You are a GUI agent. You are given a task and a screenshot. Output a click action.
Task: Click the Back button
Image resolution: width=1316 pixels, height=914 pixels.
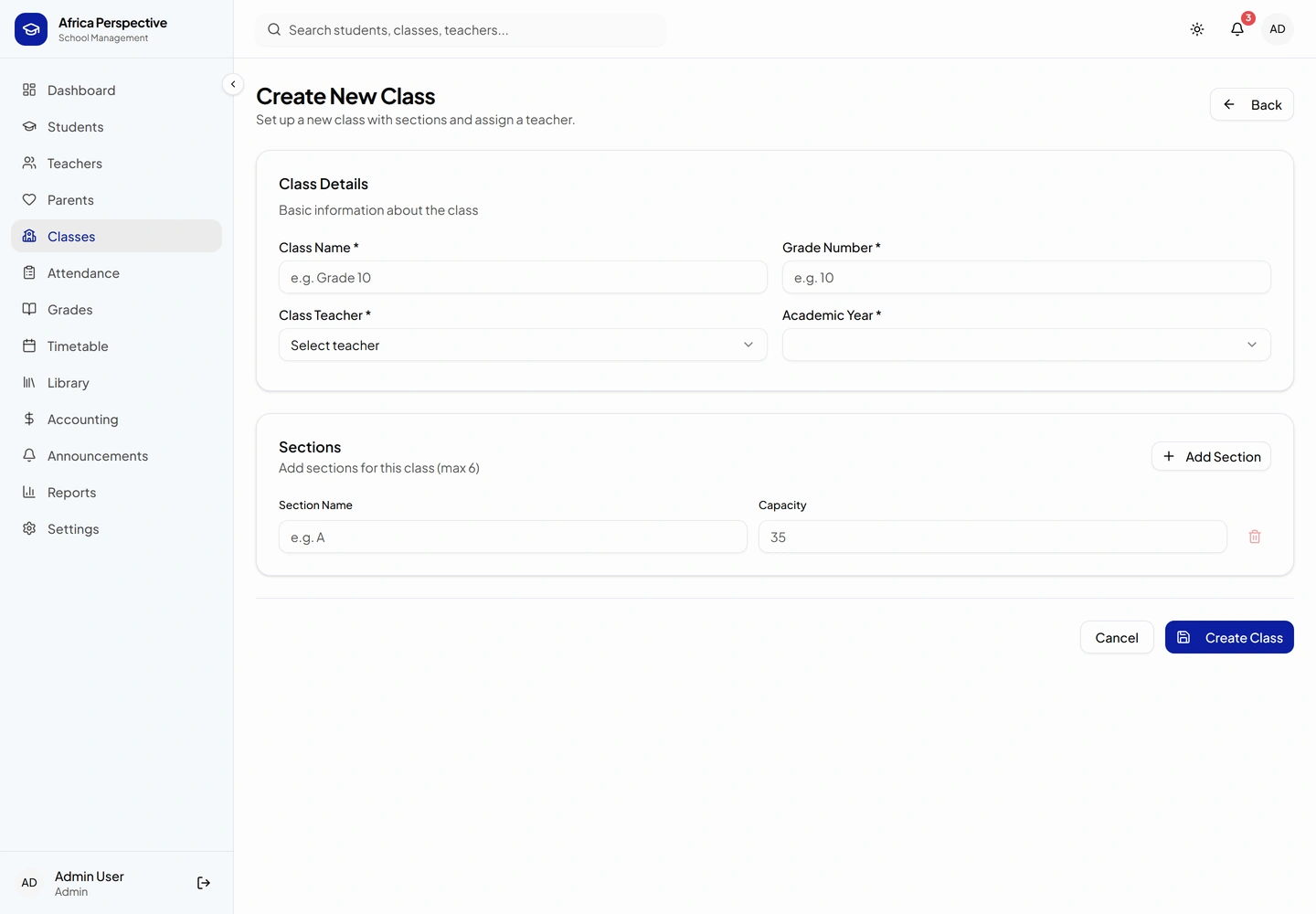pos(1252,104)
